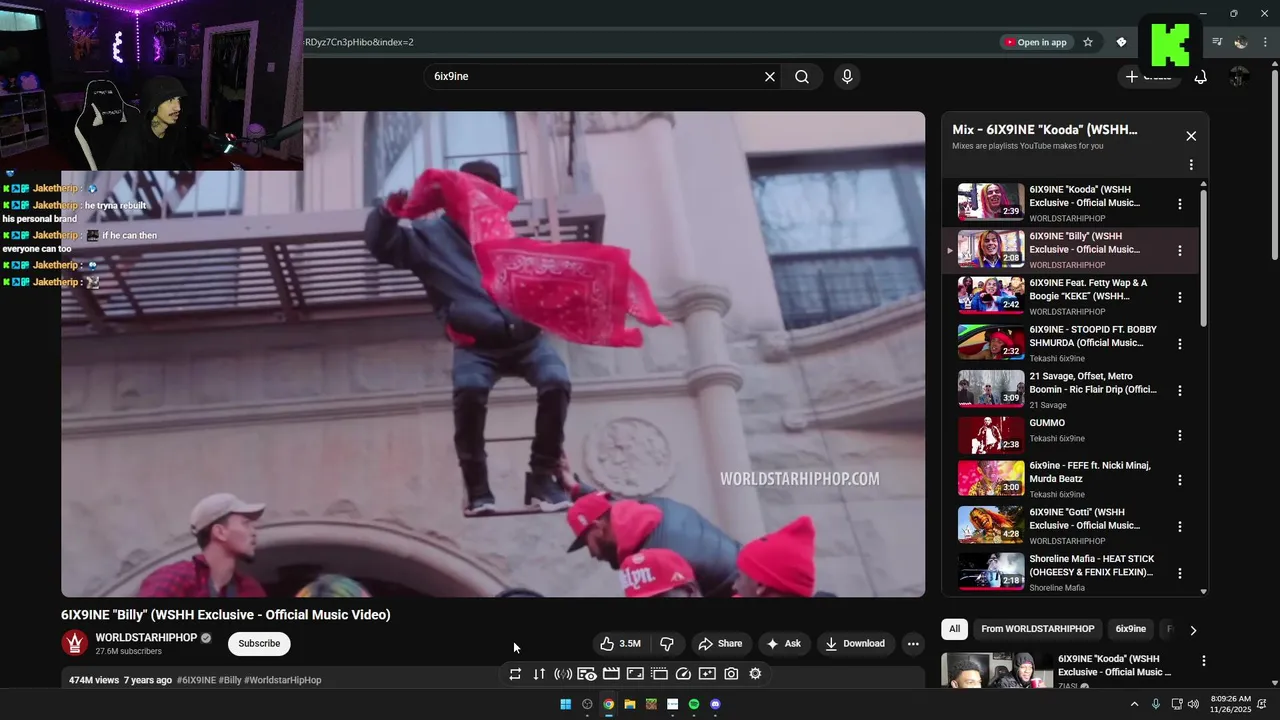The height and width of the screenshot is (720, 1280).
Task: Open the playback speed gauge icon
Action: [x=683, y=674]
